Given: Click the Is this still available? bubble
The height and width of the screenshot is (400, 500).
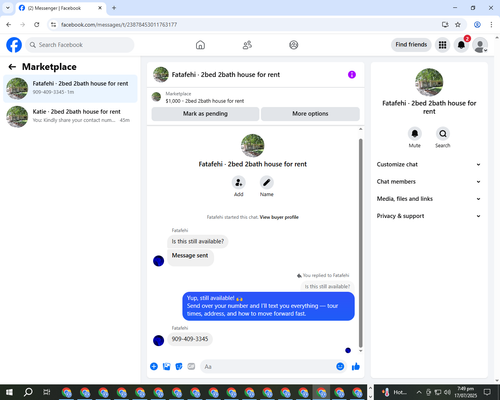Looking at the screenshot, I should (x=198, y=241).
